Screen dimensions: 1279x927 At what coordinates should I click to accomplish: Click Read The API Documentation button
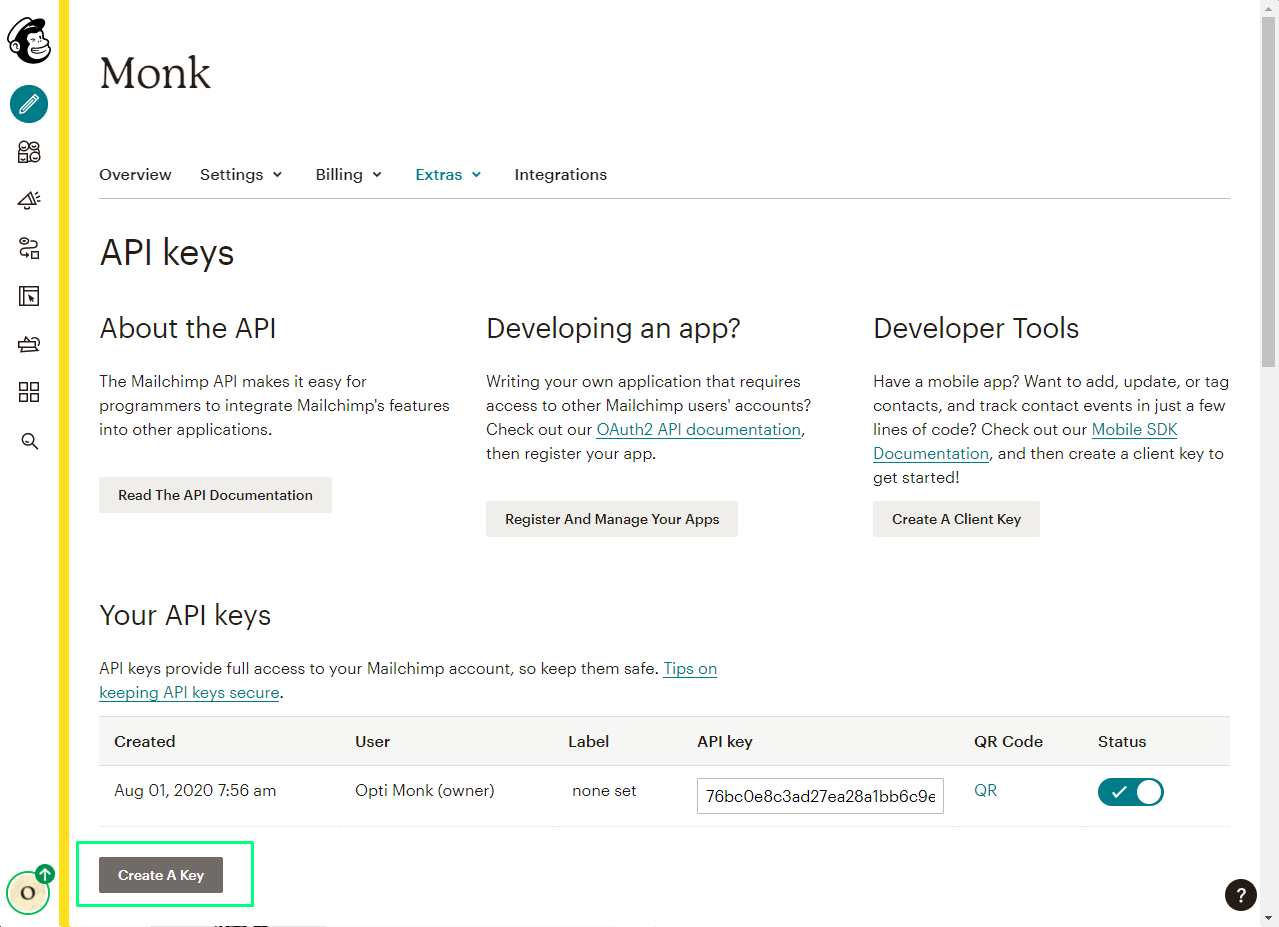click(215, 495)
